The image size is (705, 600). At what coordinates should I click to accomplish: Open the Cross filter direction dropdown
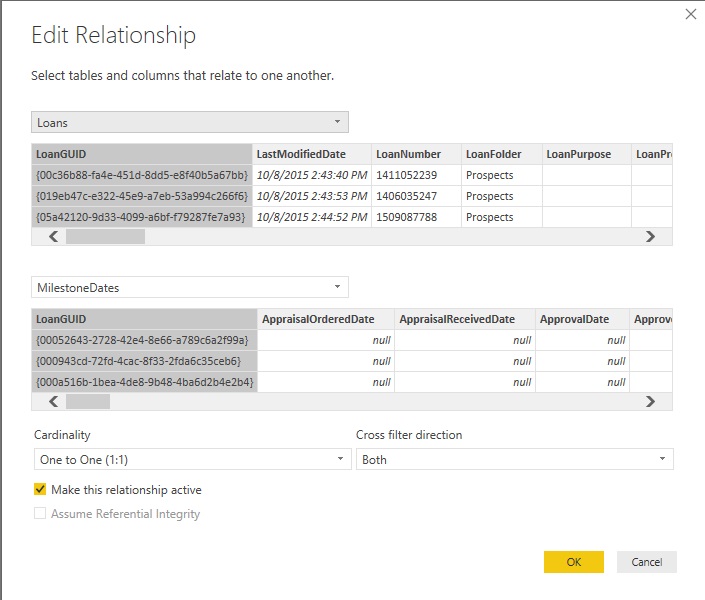(515, 459)
